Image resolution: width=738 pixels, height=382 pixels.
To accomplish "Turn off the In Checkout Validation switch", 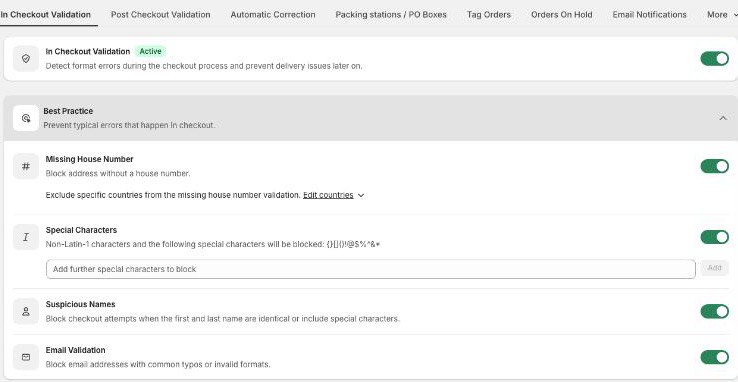I will 714,59.
